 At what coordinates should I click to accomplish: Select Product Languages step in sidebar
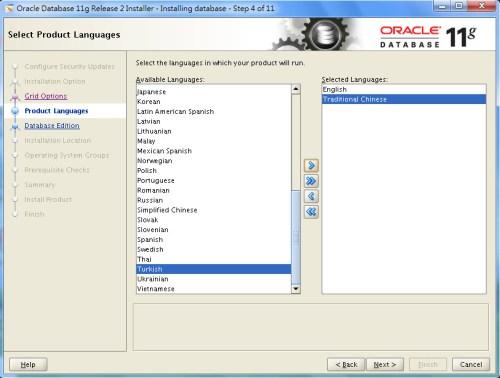(56, 111)
